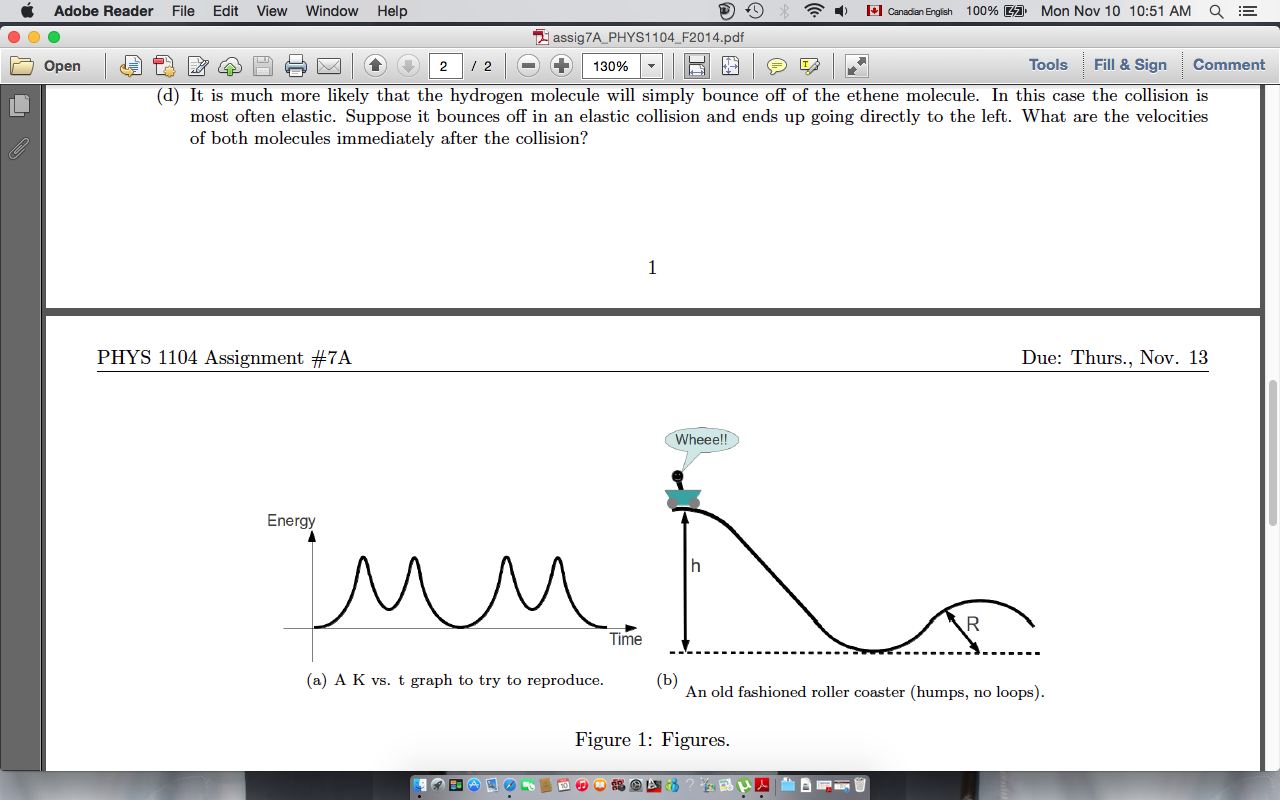Image resolution: width=1280 pixels, height=800 pixels.
Task: Open the attachments paperclip panel
Action: (x=19, y=149)
